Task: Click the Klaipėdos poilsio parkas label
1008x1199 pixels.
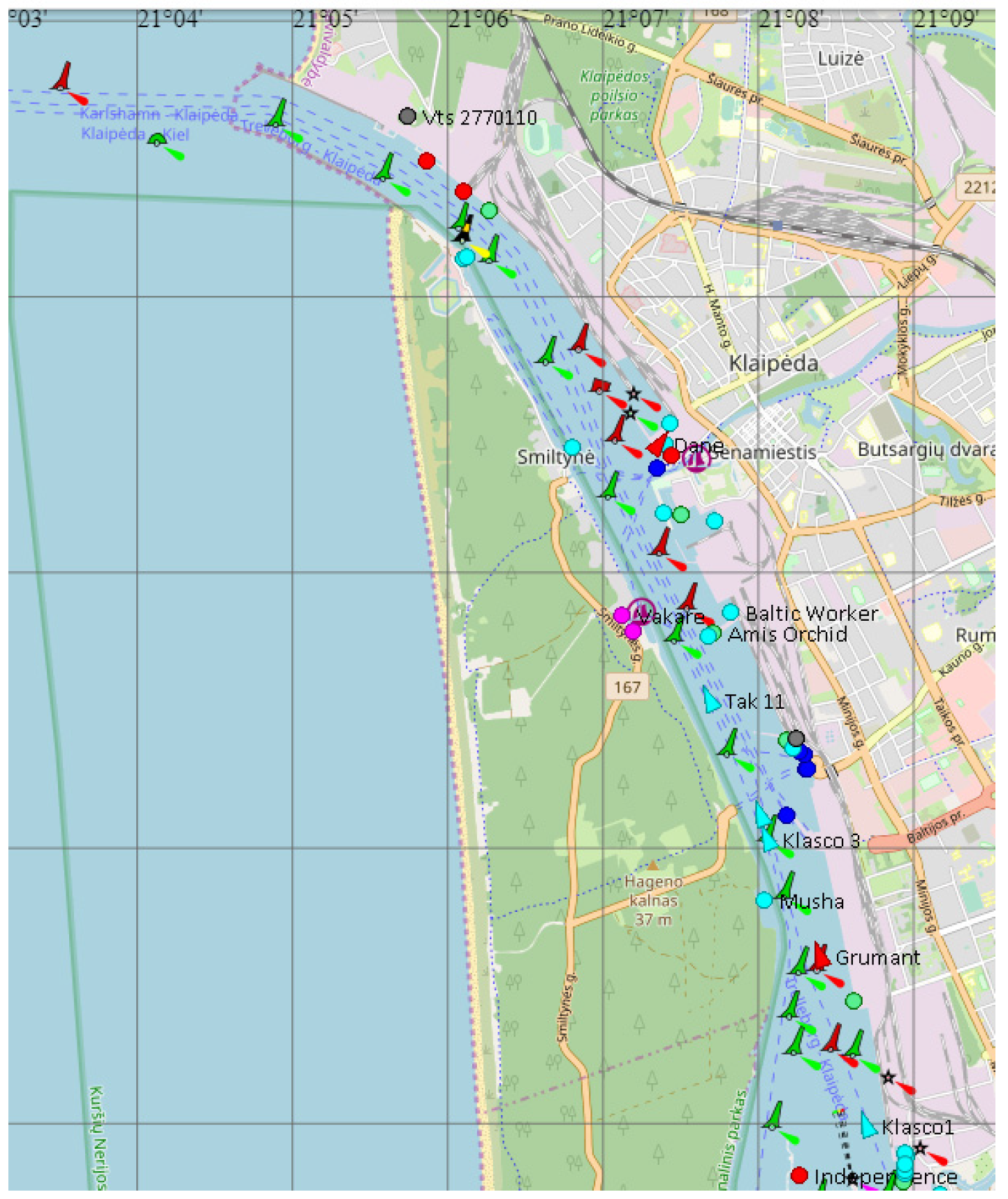Action: pos(614,95)
